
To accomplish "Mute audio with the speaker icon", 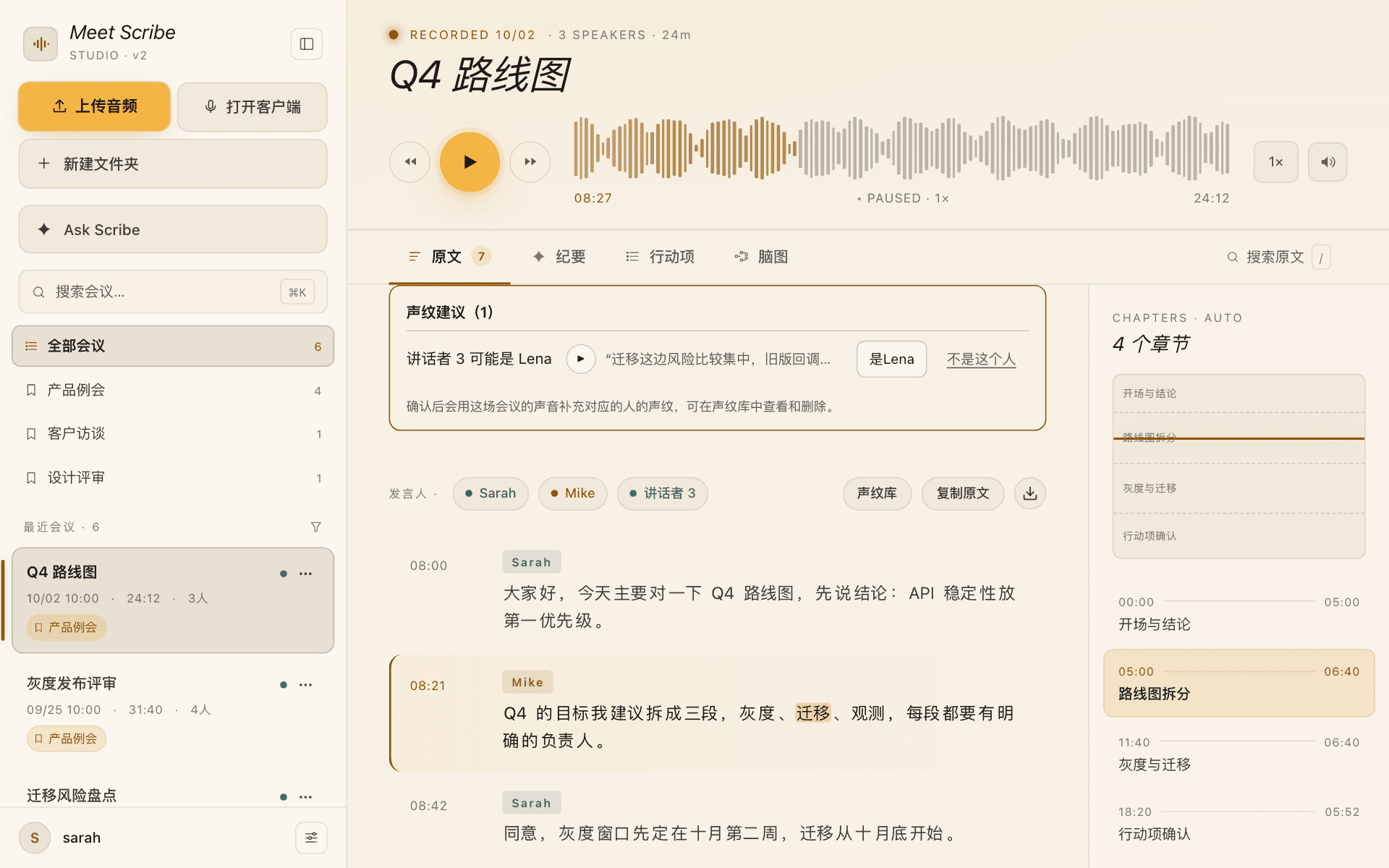I will tap(1328, 162).
